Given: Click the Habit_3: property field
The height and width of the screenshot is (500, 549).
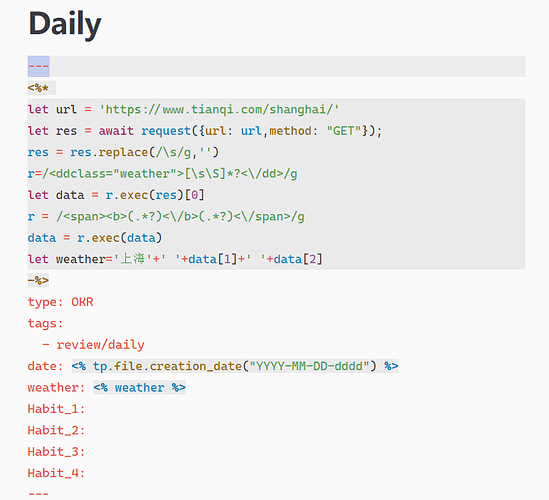Looking at the screenshot, I should tap(56, 451).
